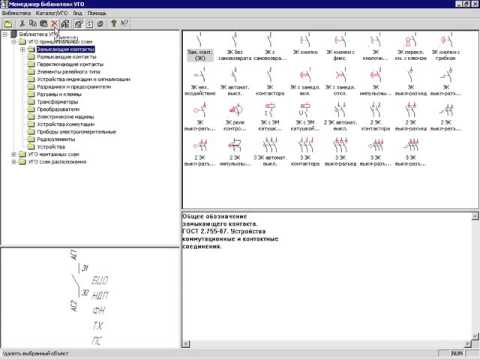Open the Вид menu
The image size is (480, 360).
[x=78, y=13]
